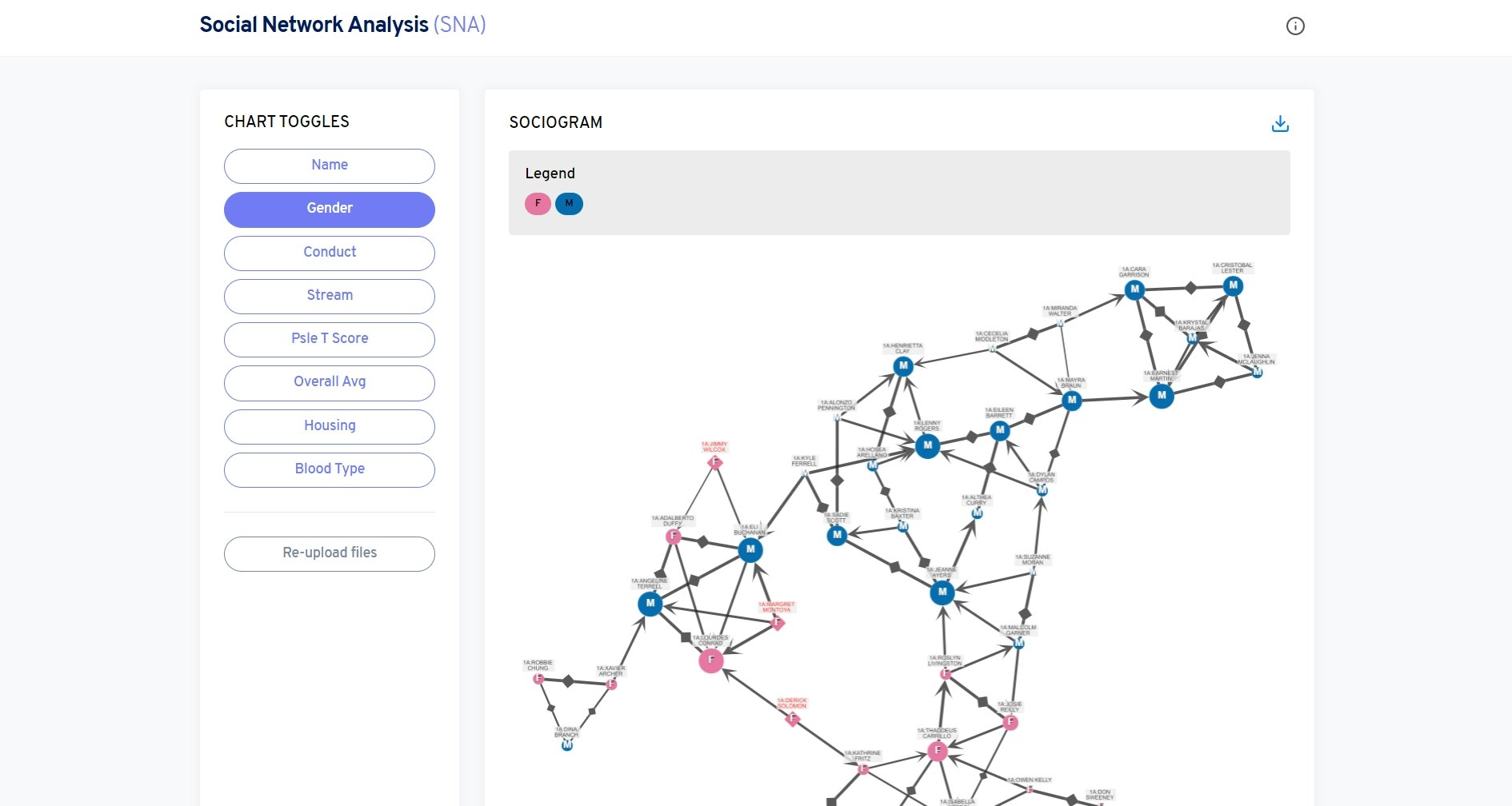Select the 1A:JIMMY WILCOX node

714,462
